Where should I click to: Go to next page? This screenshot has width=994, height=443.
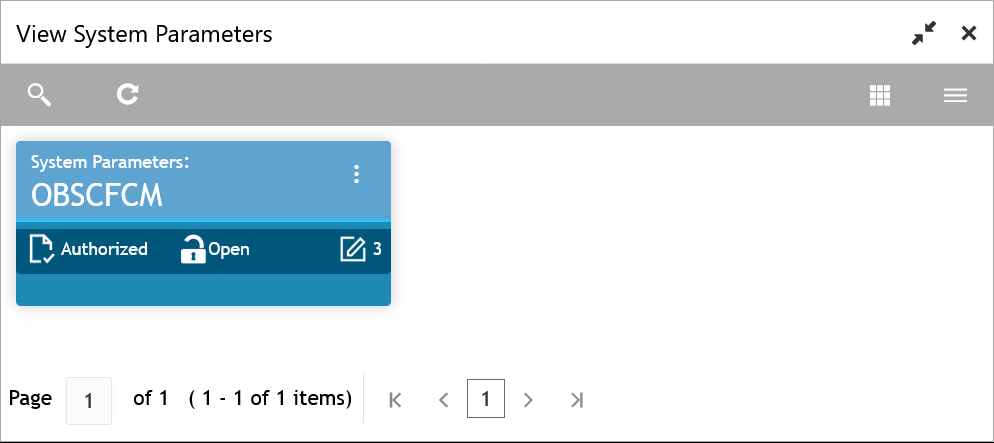(527, 400)
